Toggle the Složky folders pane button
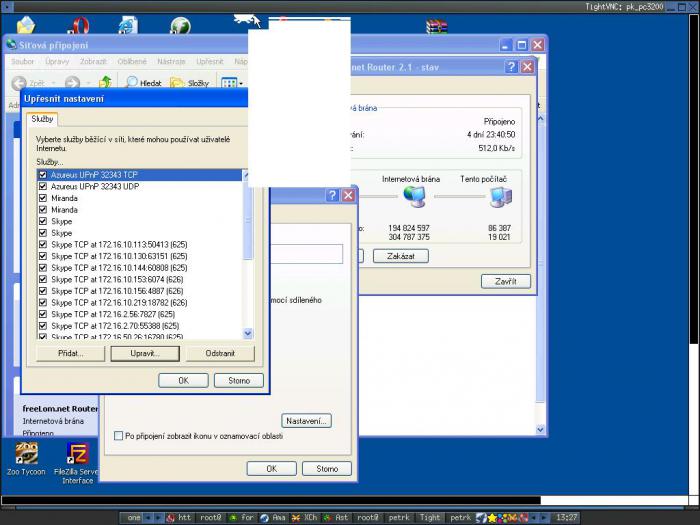Viewport: 700px width, 525px height. pos(189,83)
